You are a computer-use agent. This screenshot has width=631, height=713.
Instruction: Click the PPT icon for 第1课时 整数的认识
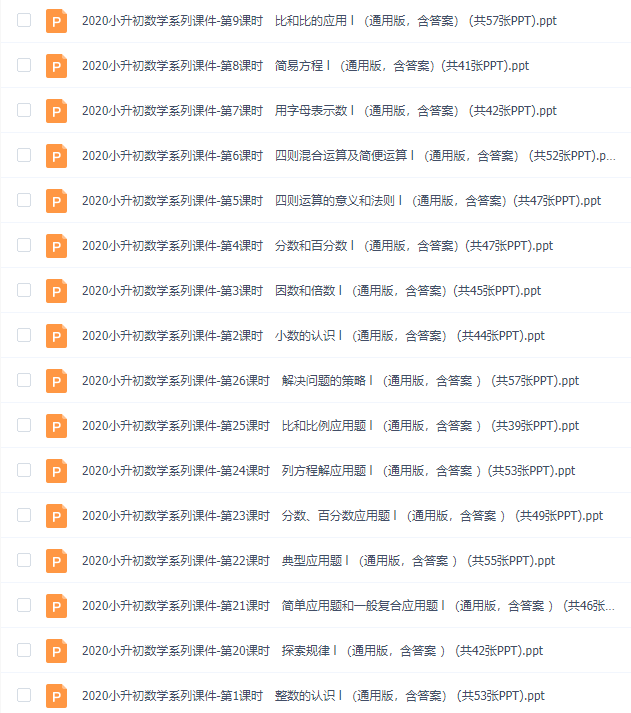56,696
